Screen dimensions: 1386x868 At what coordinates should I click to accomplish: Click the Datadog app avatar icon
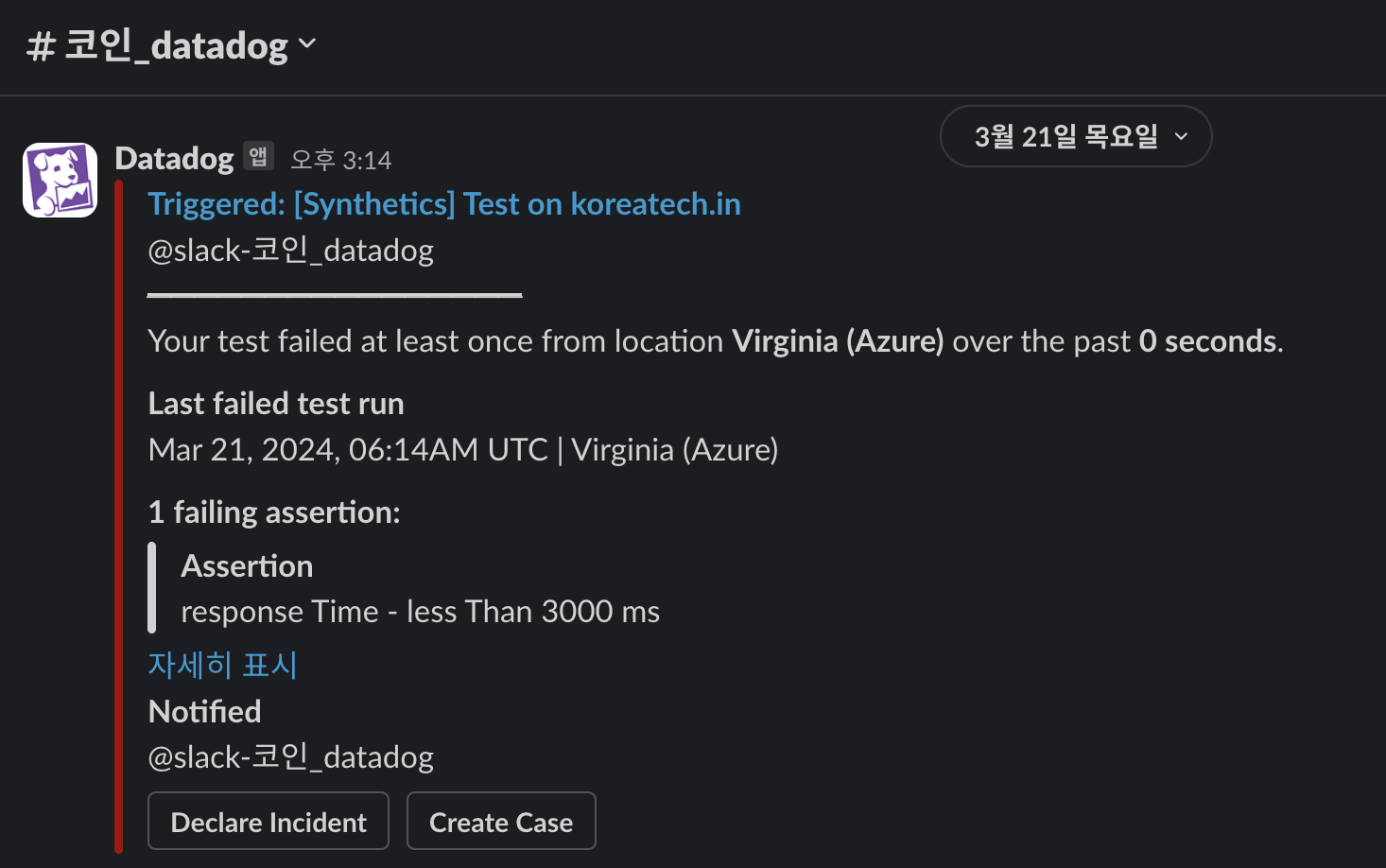click(x=61, y=180)
